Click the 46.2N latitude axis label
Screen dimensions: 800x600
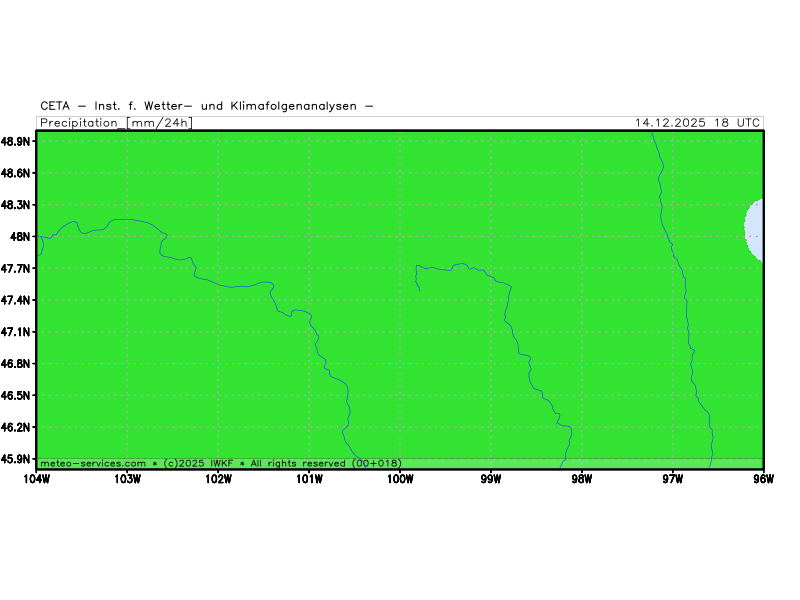pyautogui.click(x=17, y=427)
